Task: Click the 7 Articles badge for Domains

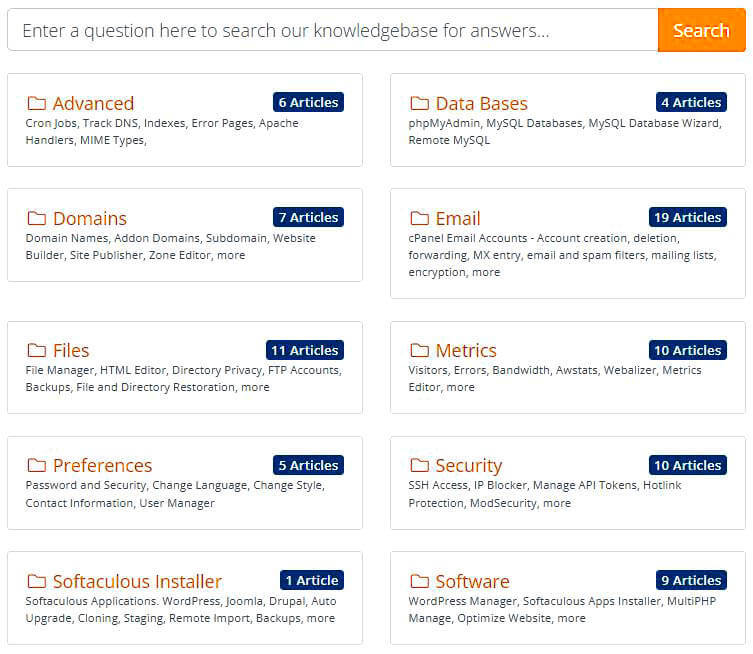Action: click(308, 217)
